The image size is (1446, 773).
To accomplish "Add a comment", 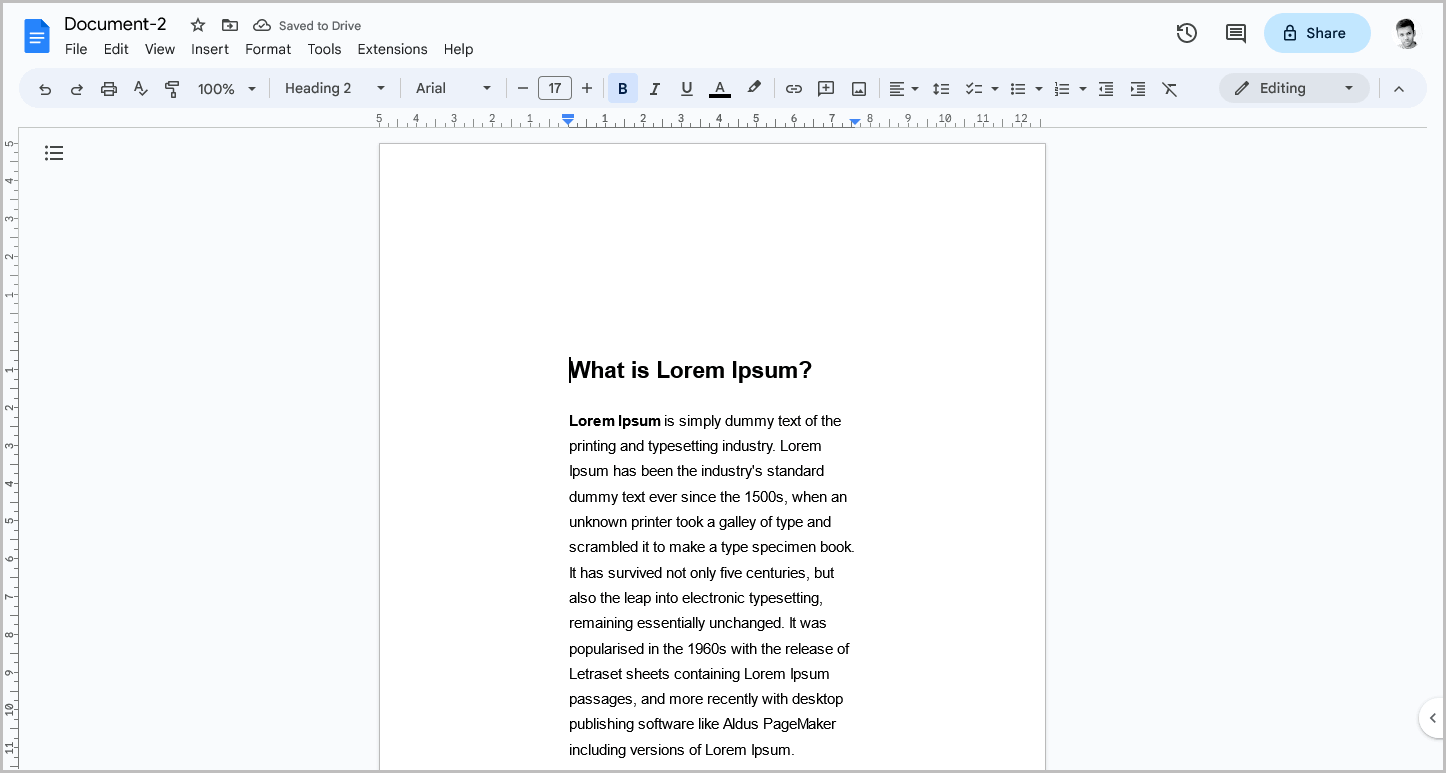I will (x=826, y=88).
